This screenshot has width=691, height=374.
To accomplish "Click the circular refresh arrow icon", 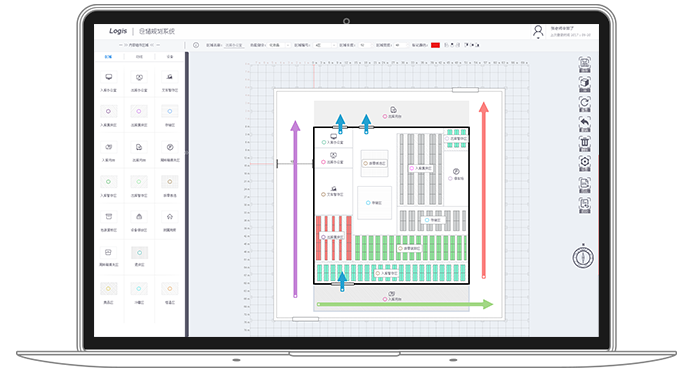I will 584,104.
